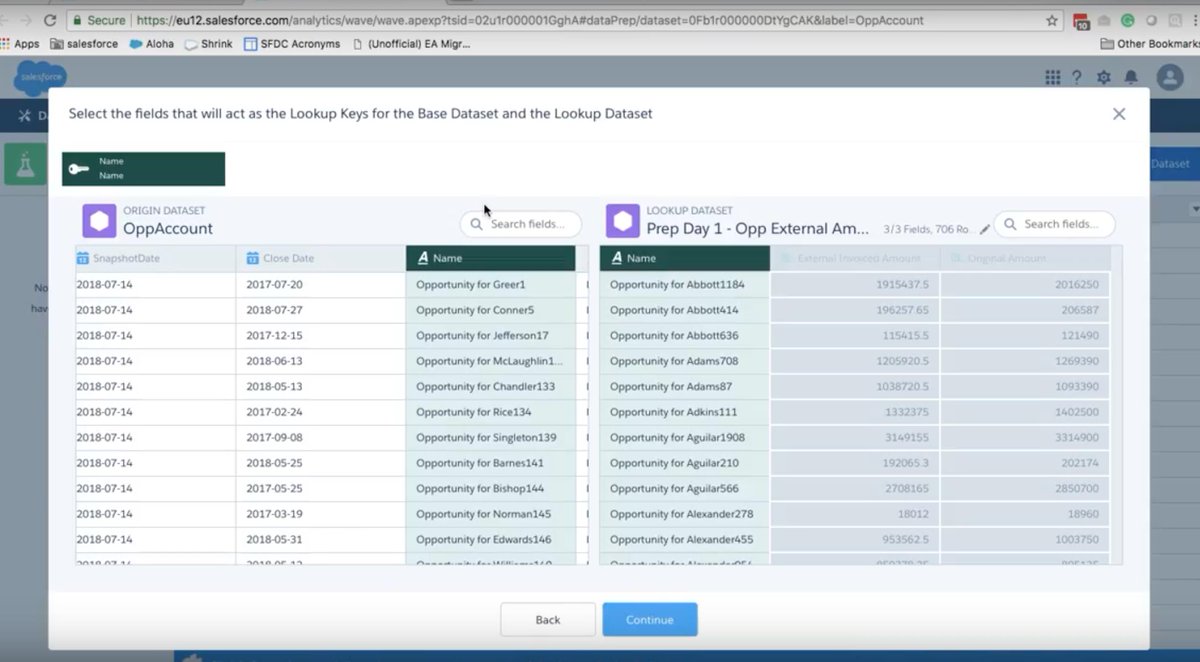The image size is (1200, 662).
Task: Select External Invoiced Amount column header
Action: [x=855, y=258]
